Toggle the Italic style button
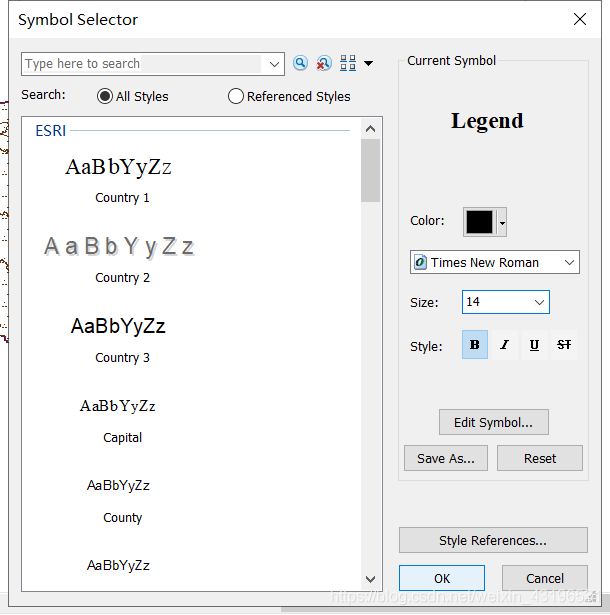The height and width of the screenshot is (615, 610). [504, 344]
